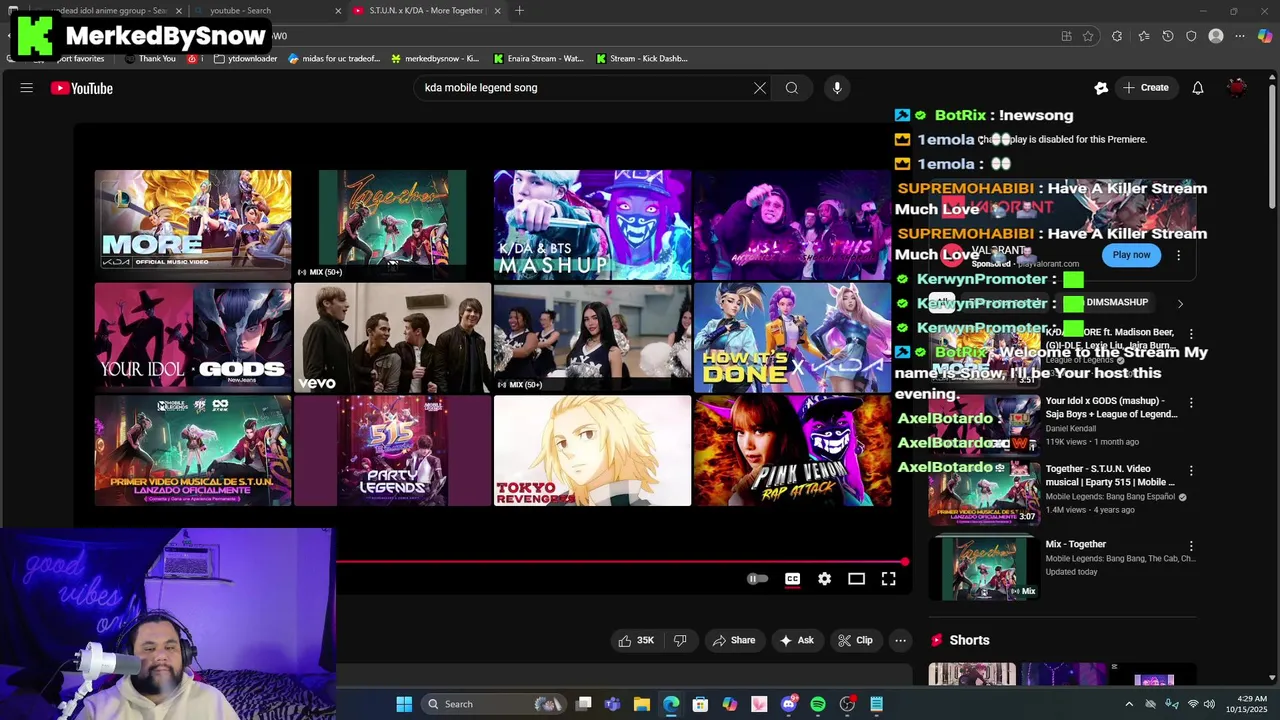The height and width of the screenshot is (720, 1280).
Task: Show hidden system tray icons
Action: (x=1129, y=704)
